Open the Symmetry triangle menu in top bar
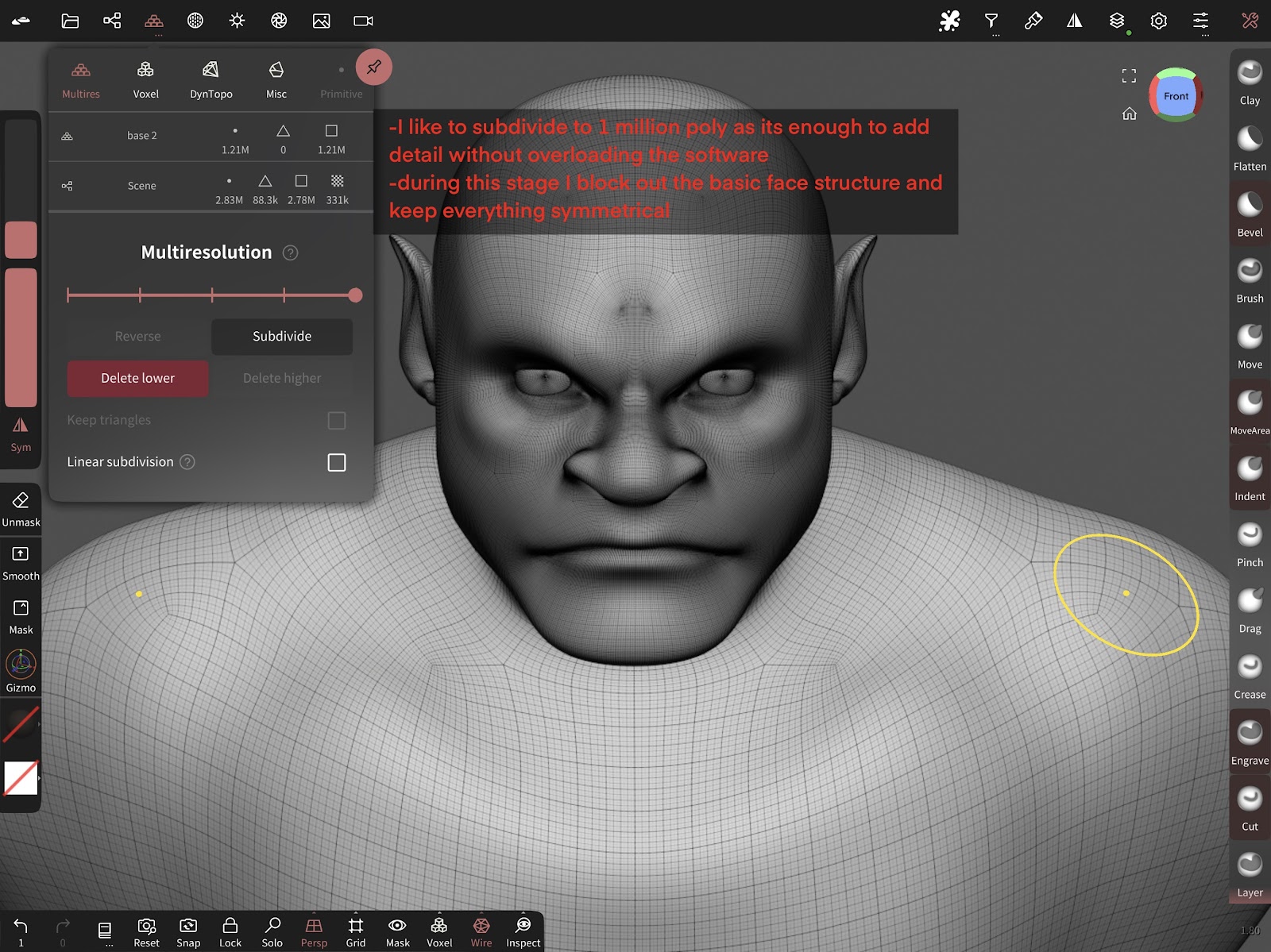Viewport: 1271px width, 952px height. [x=1074, y=21]
